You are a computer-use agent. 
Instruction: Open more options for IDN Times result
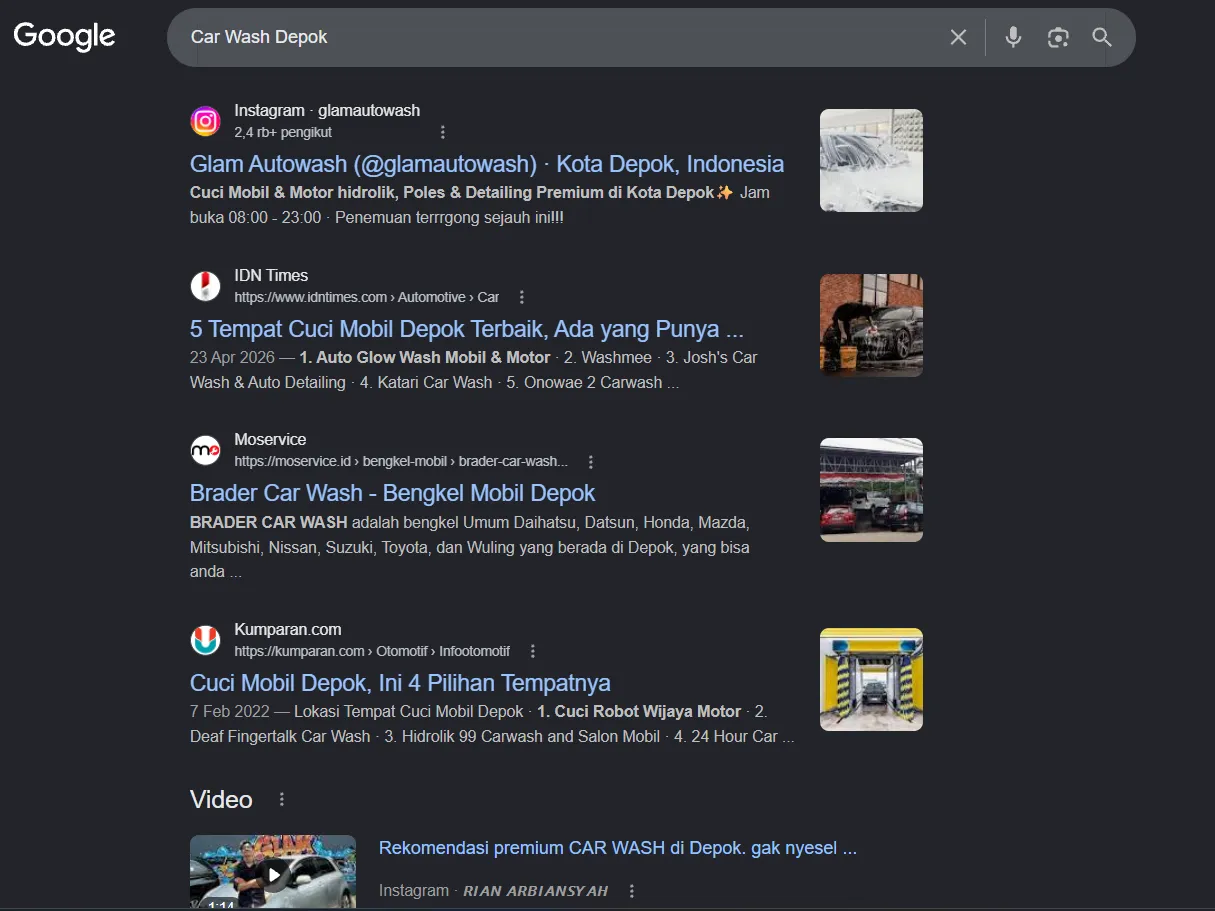521,297
